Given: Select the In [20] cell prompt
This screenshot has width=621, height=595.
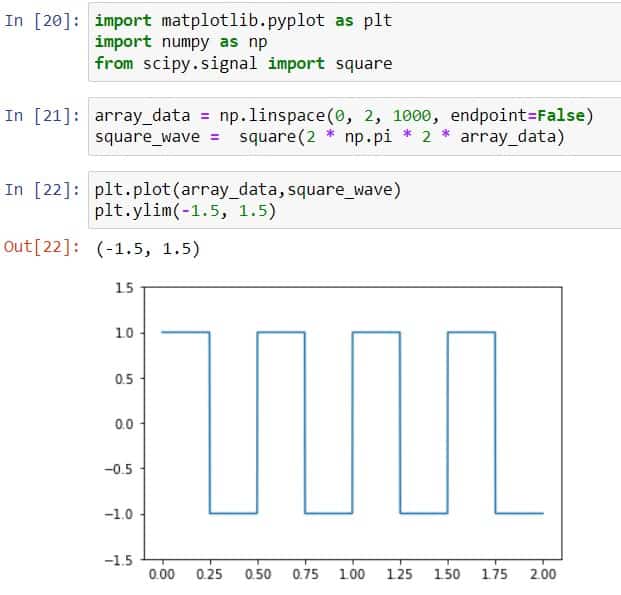Looking at the screenshot, I should tap(42, 21).
